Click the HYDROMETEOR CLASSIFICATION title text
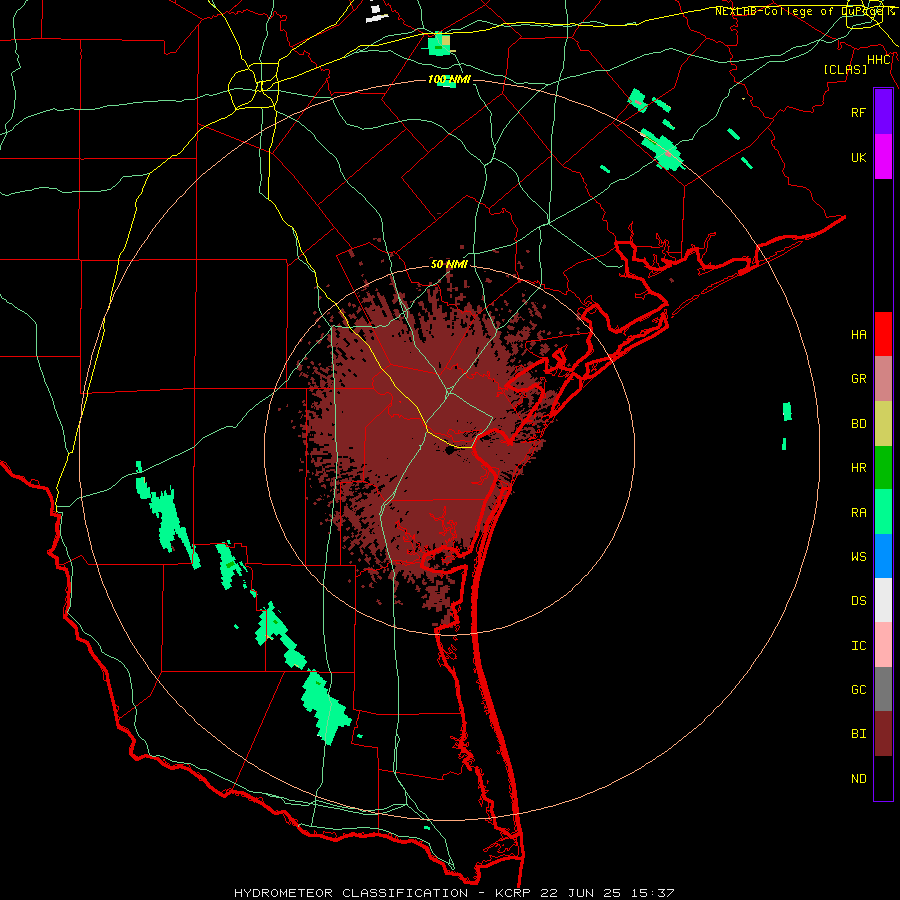Screen dimensions: 900x900 point(351,893)
